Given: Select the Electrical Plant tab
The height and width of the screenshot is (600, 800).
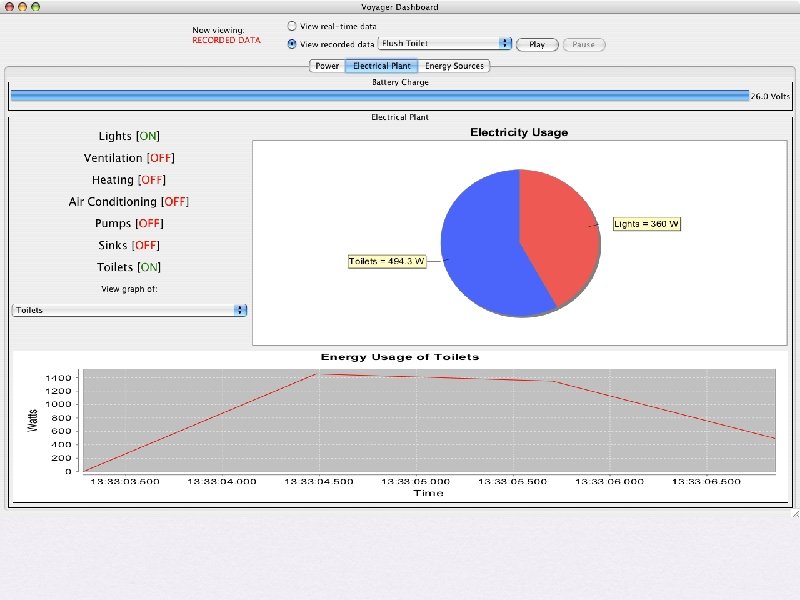Looking at the screenshot, I should coord(382,66).
